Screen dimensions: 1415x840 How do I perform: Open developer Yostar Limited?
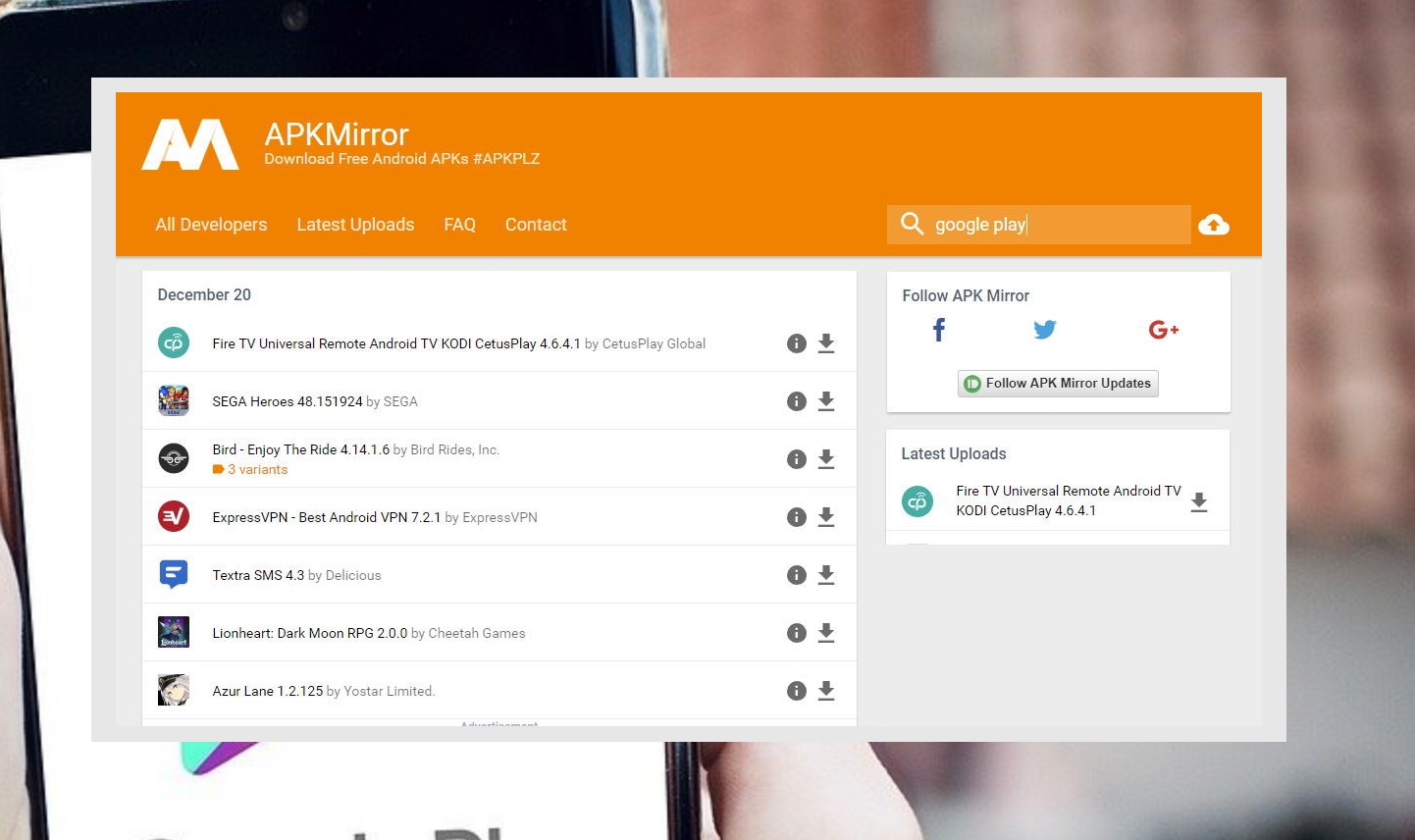click(390, 691)
